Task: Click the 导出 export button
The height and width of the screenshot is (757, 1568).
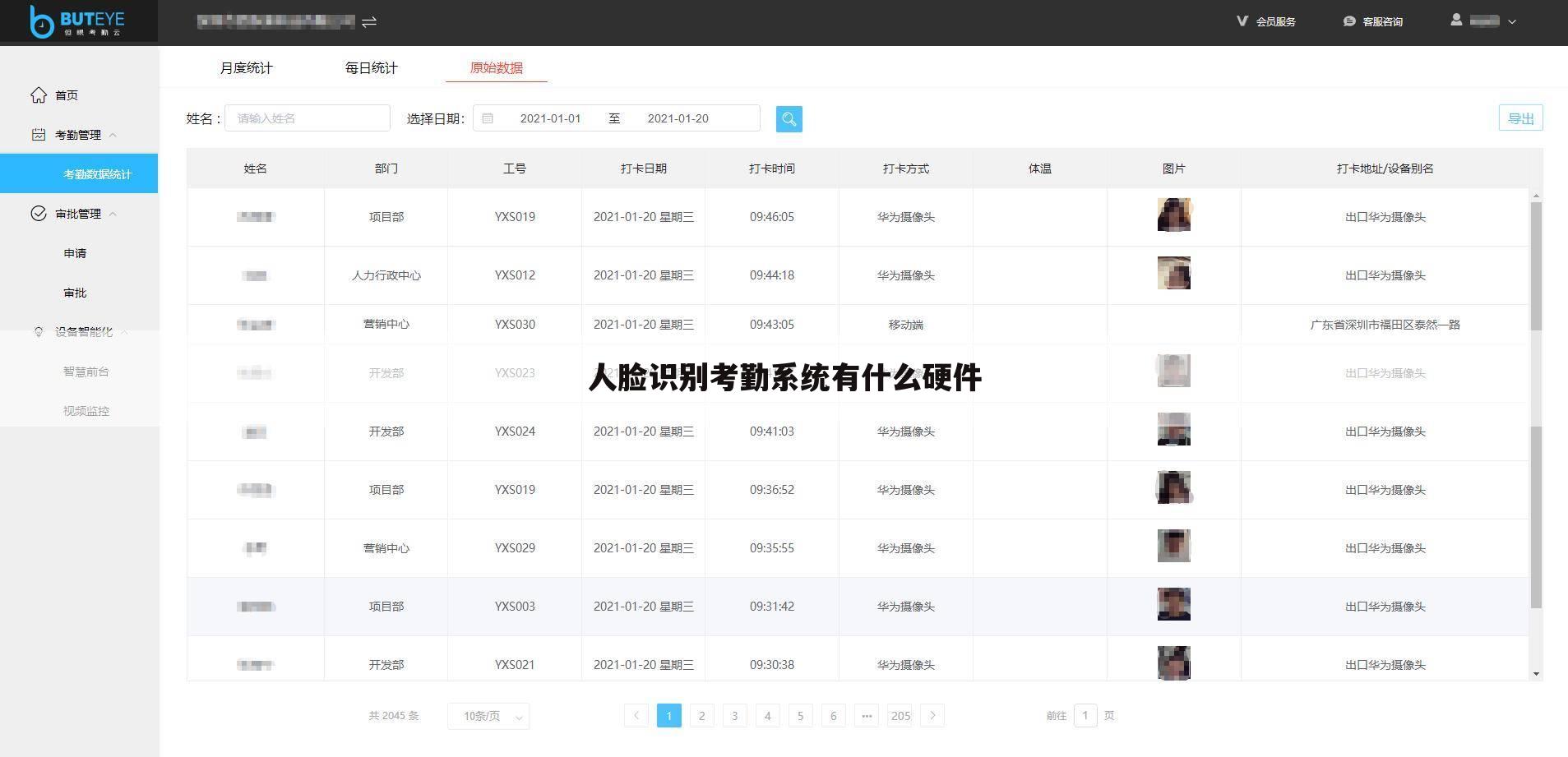Action: [1520, 118]
